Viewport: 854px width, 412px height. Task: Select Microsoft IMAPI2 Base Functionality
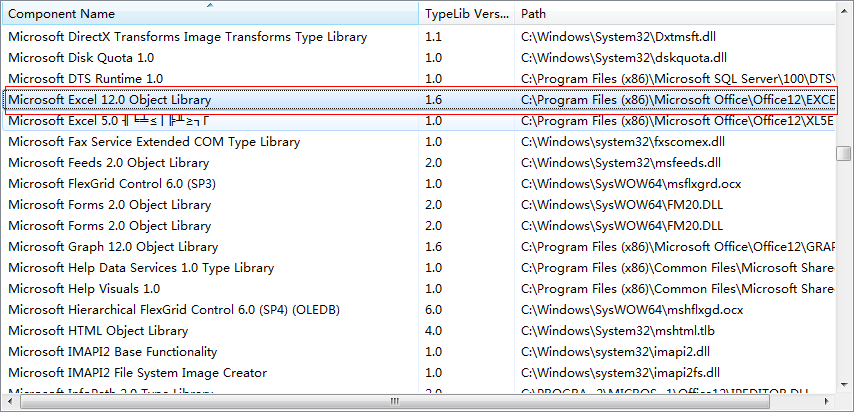click(x=113, y=352)
